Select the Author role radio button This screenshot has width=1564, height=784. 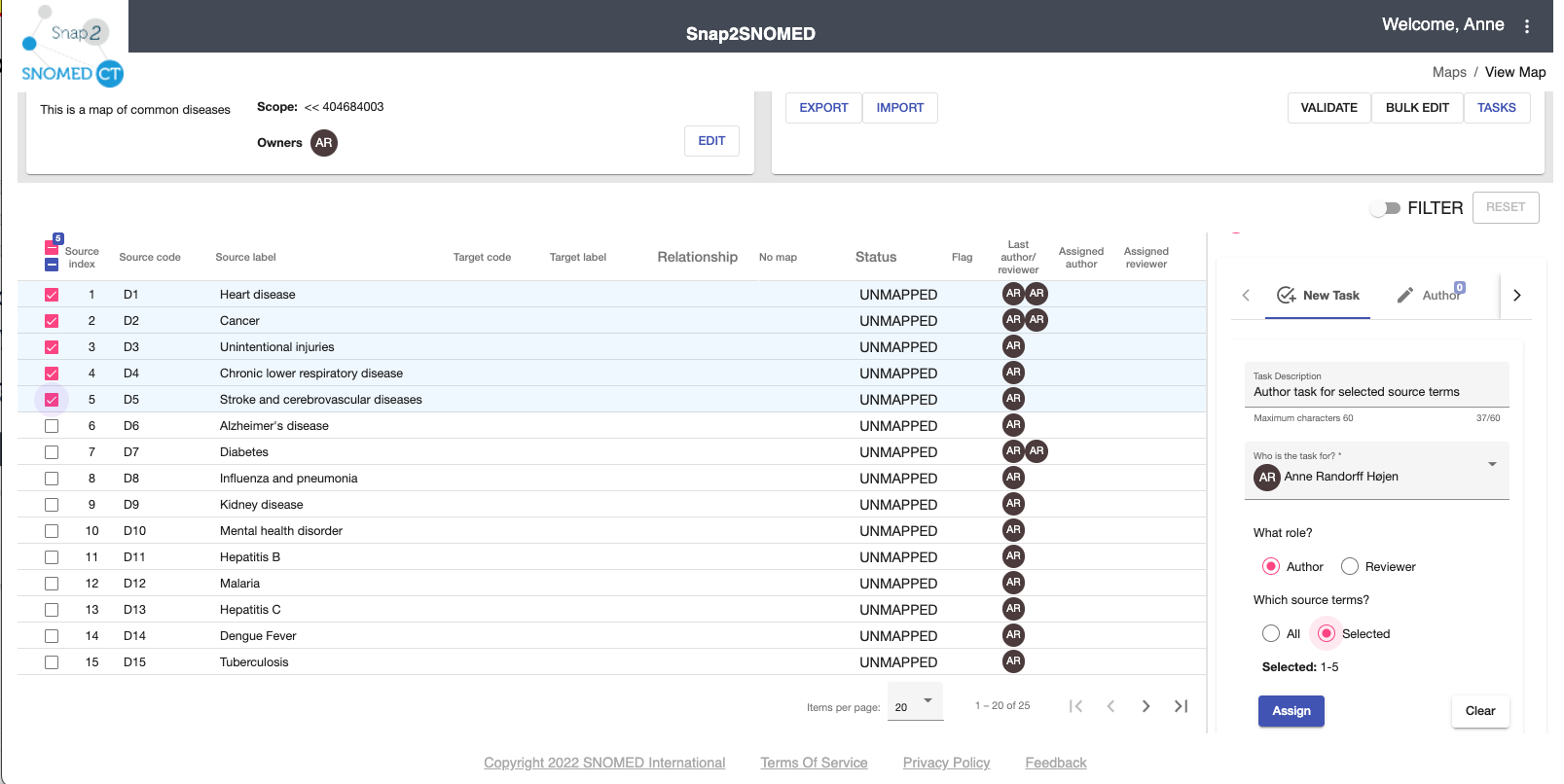tap(1271, 566)
